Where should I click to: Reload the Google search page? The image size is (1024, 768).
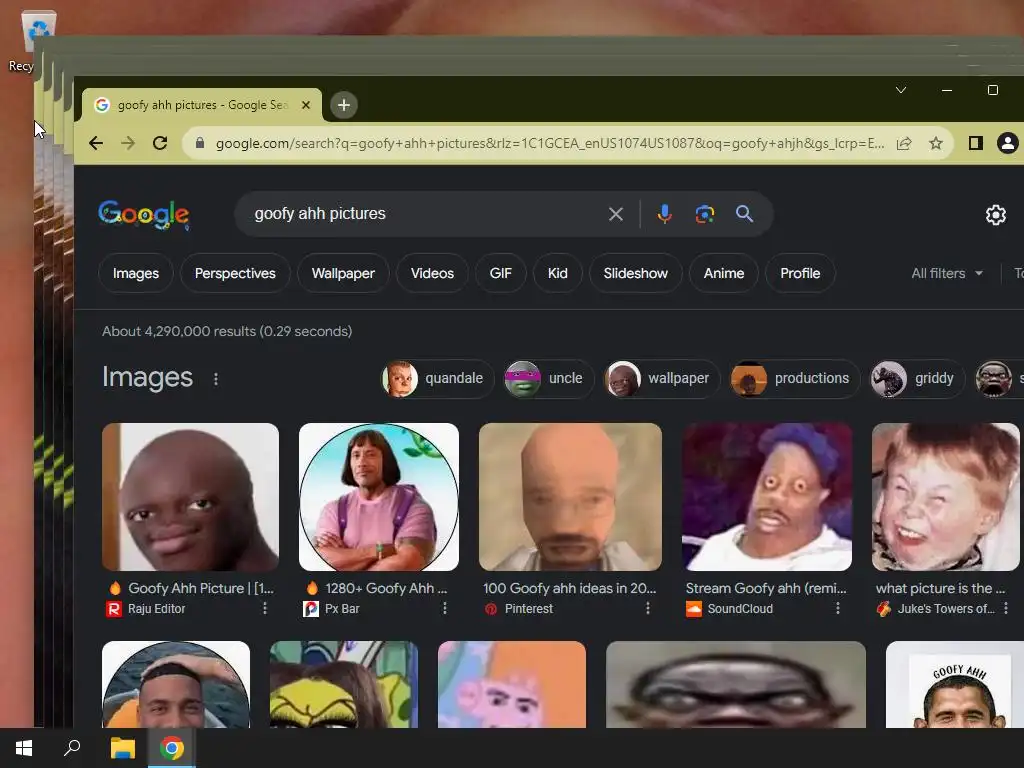click(x=160, y=143)
